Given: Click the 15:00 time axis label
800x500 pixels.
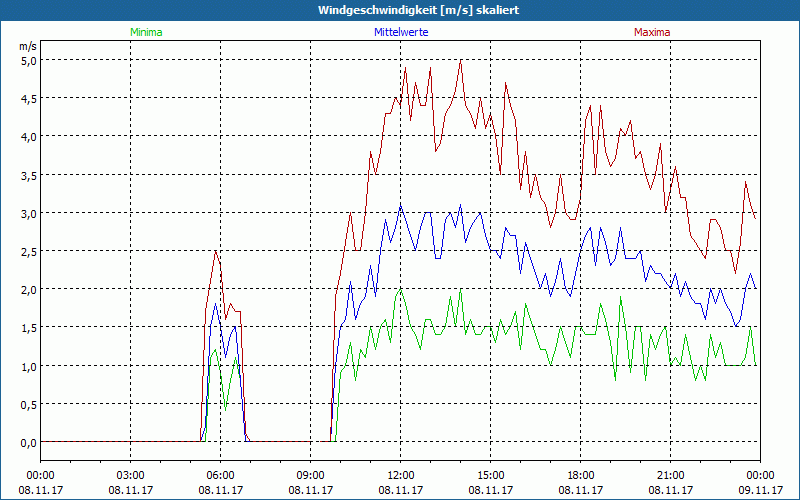Looking at the screenshot, I should pos(491,476).
